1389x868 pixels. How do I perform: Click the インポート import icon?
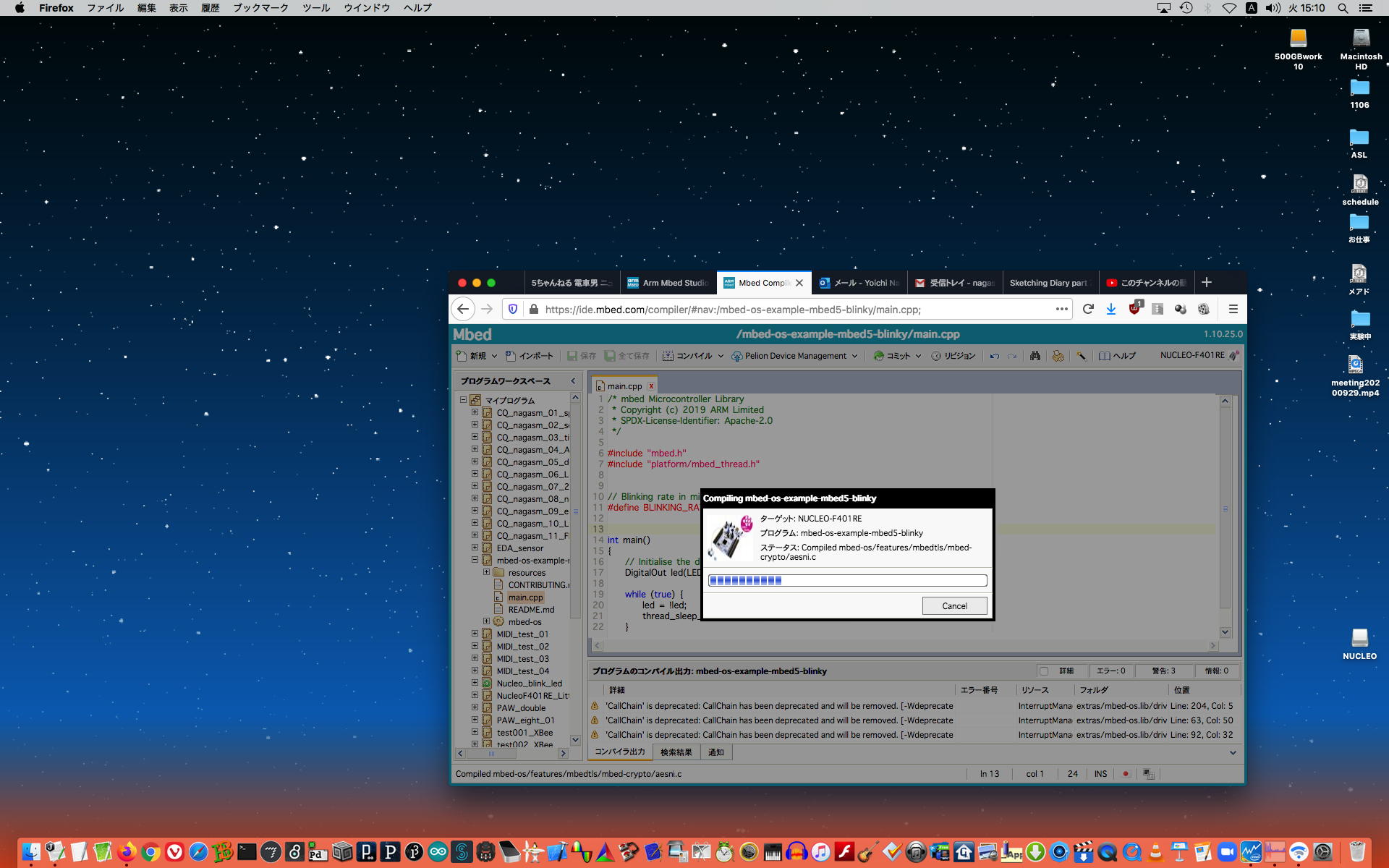pos(511,356)
